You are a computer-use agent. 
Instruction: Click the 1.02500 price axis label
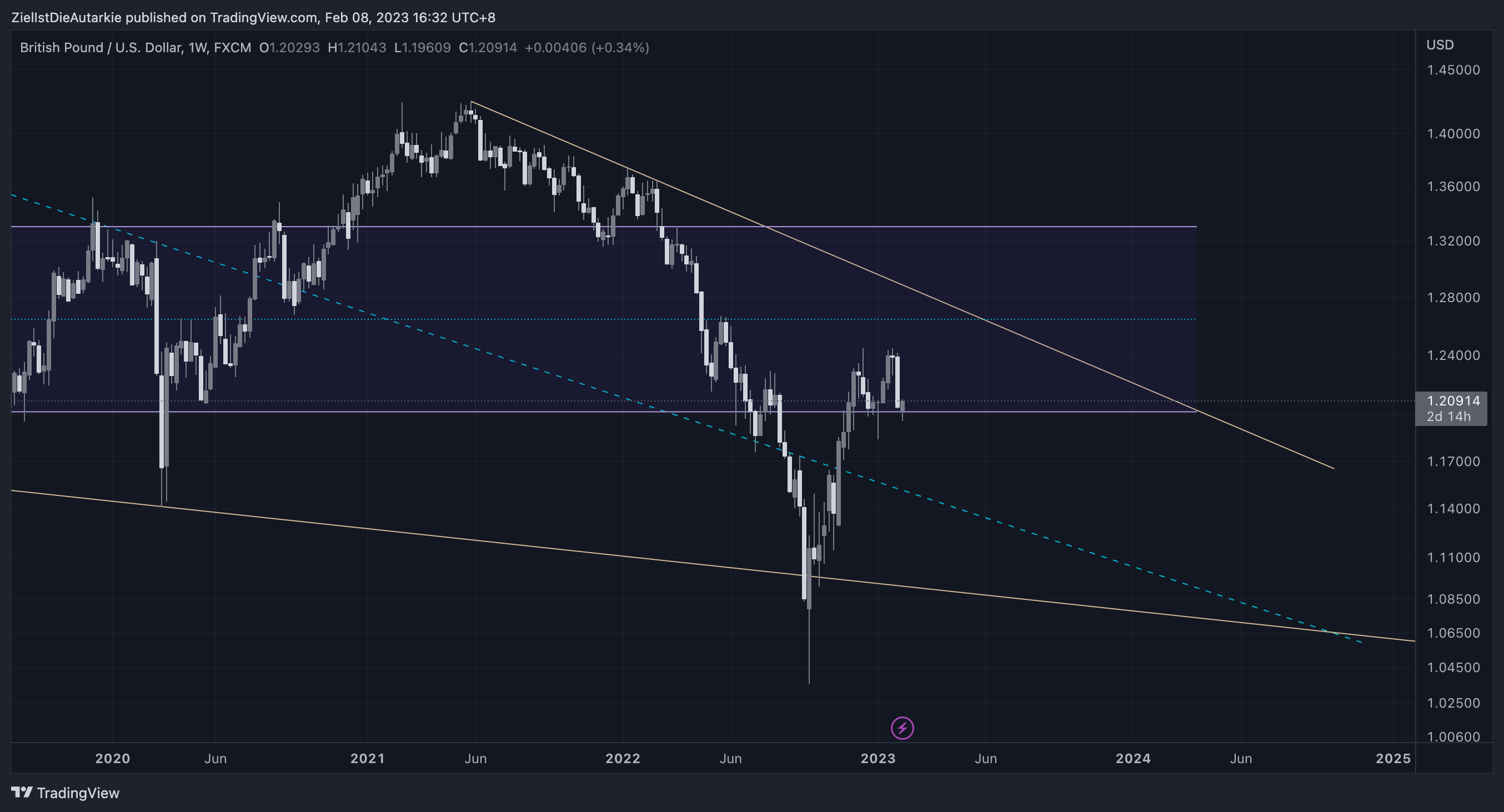click(1453, 703)
